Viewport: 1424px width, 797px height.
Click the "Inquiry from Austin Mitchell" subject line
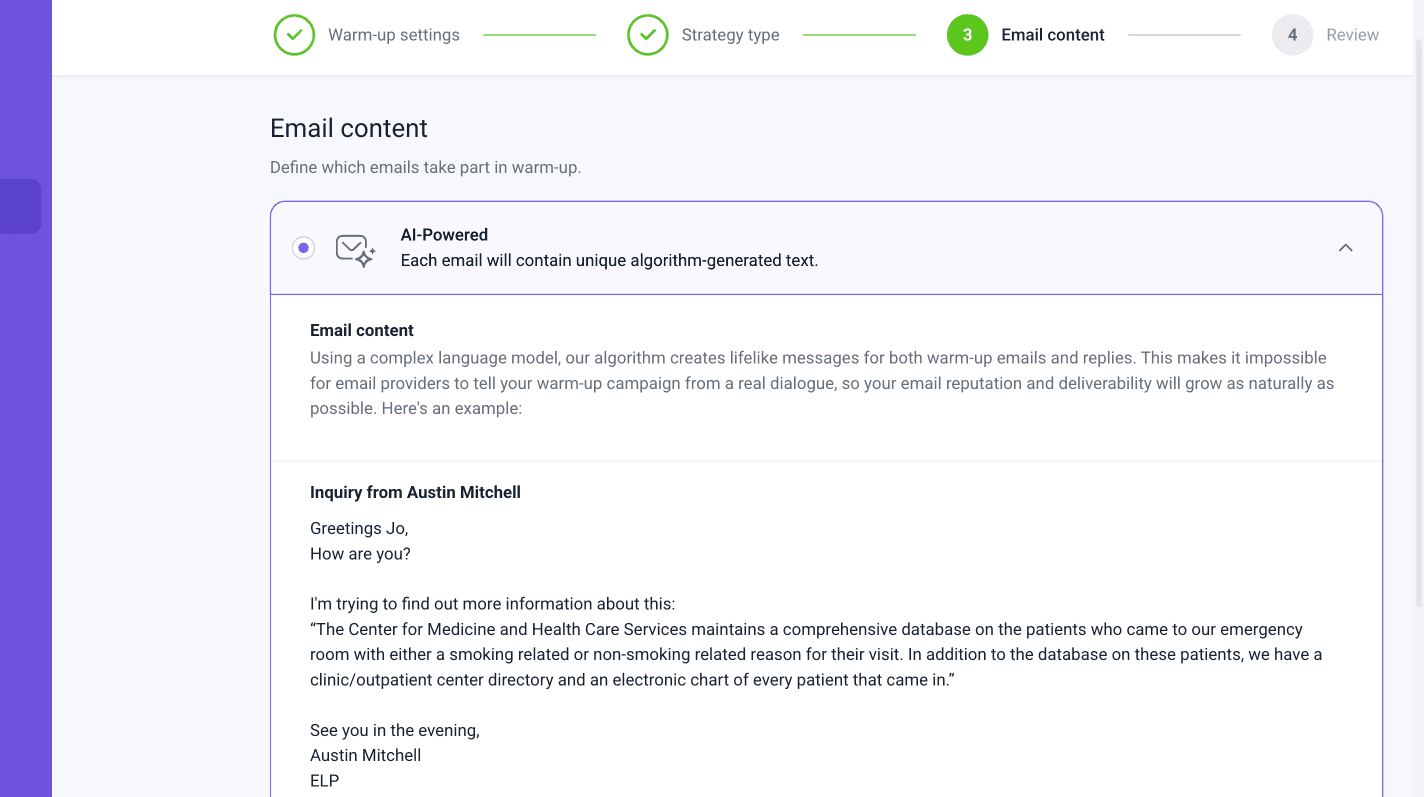[415, 492]
